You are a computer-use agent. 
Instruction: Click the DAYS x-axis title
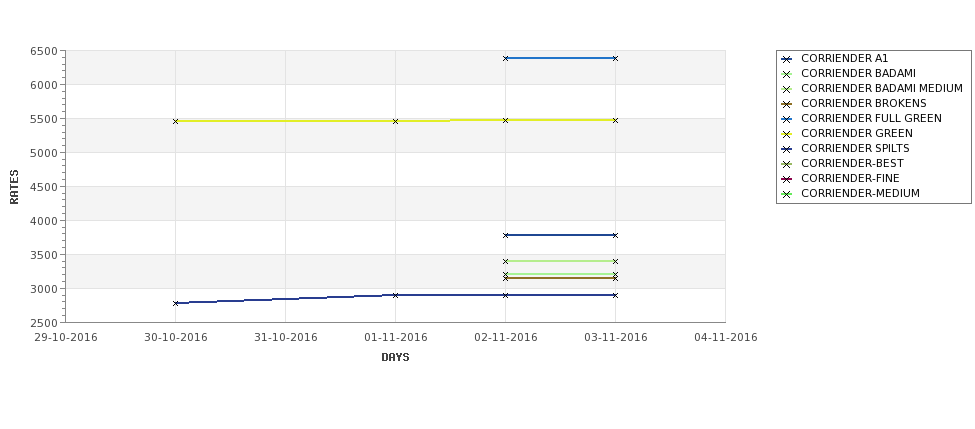tap(395, 357)
